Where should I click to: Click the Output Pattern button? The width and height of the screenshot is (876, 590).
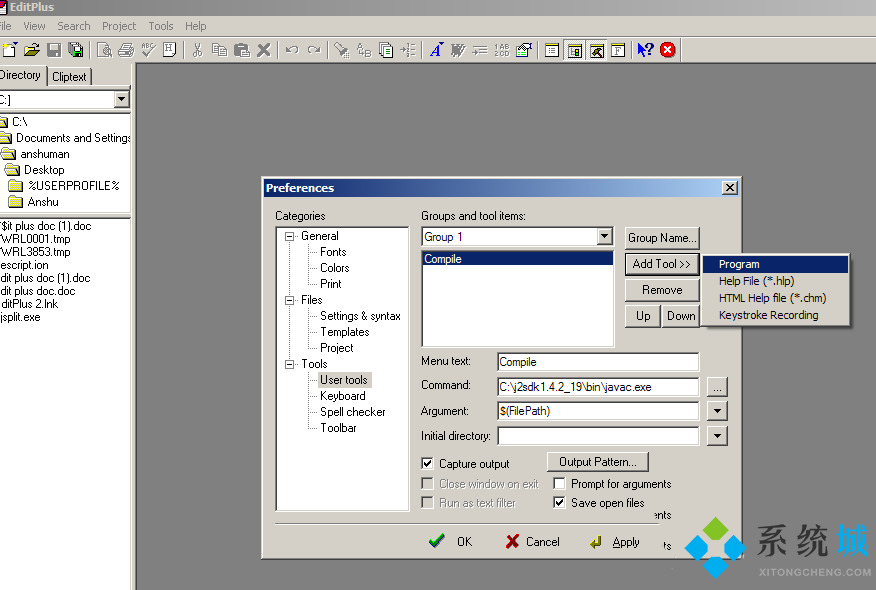[597, 461]
